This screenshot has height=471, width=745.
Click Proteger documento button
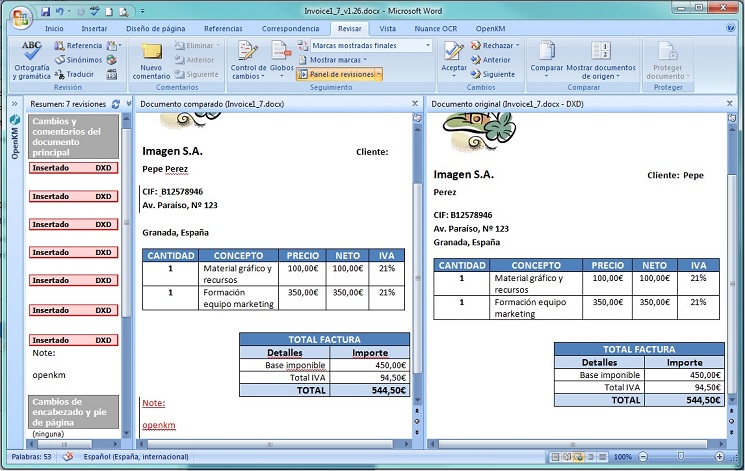click(668, 60)
